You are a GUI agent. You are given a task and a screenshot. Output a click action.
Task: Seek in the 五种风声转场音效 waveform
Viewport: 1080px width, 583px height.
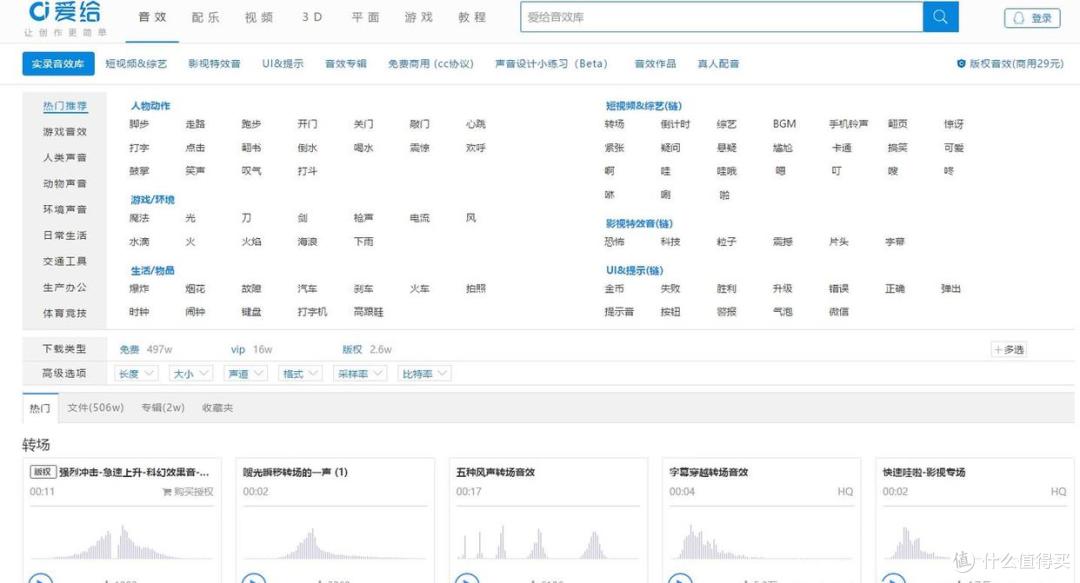[x=548, y=541]
